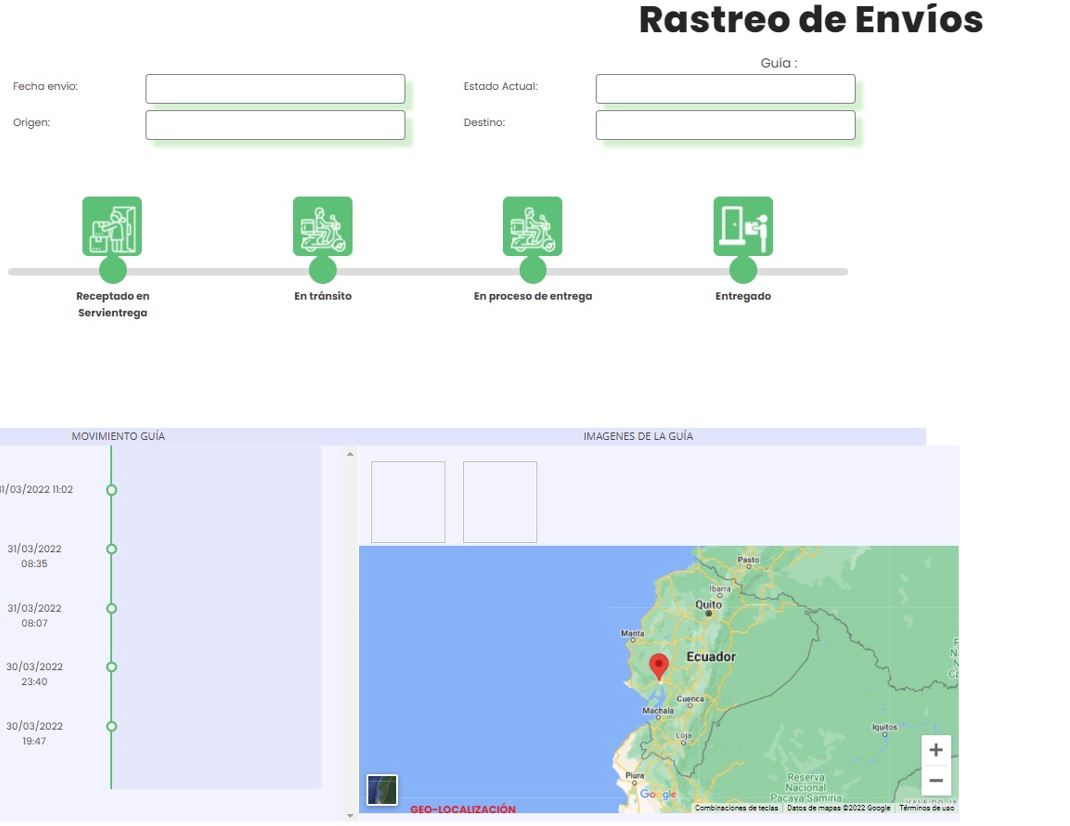
Task: Zoom in on the map with plus button
Action: pos(936,750)
